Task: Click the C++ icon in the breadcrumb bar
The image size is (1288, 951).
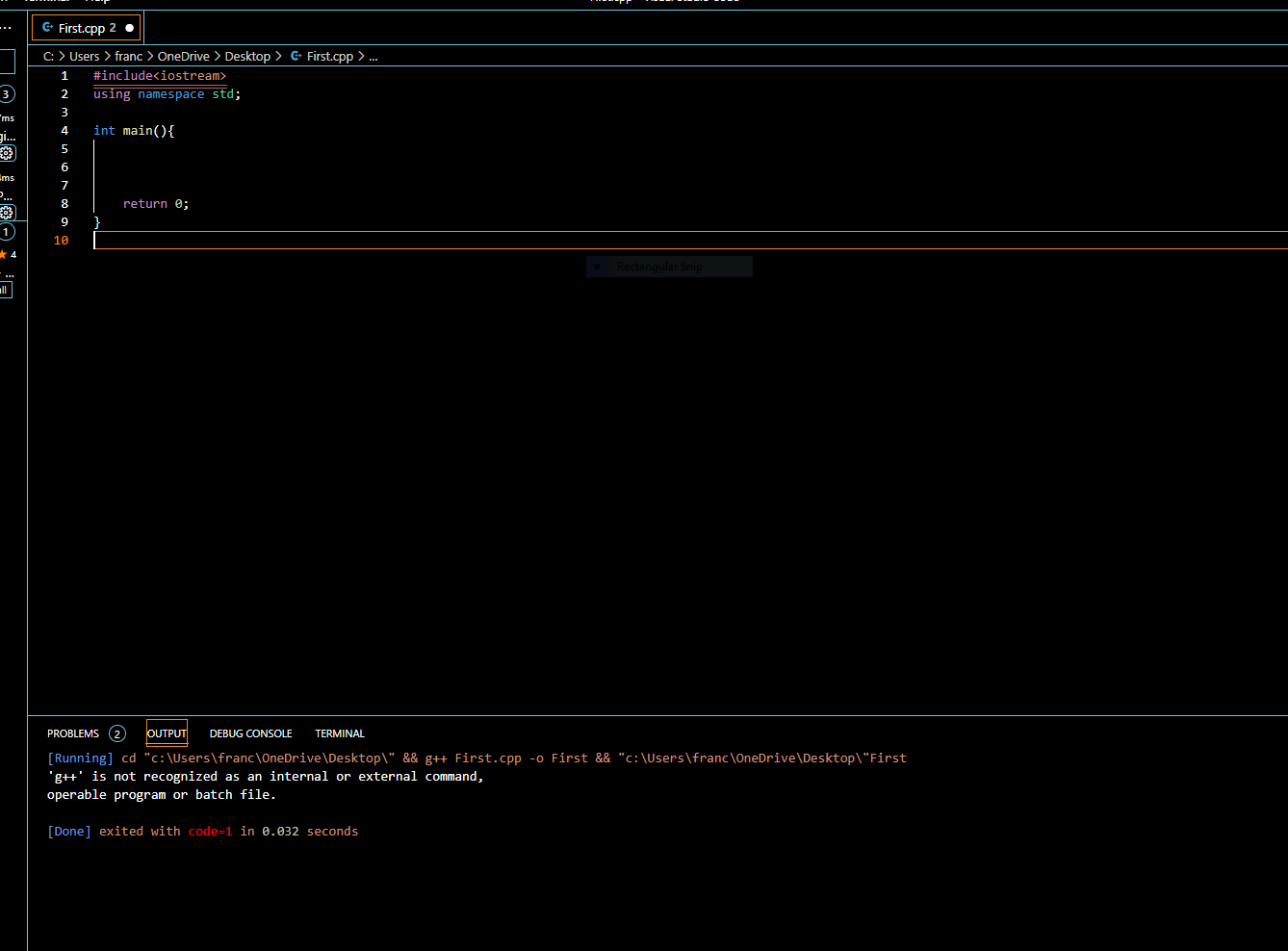Action: click(296, 57)
